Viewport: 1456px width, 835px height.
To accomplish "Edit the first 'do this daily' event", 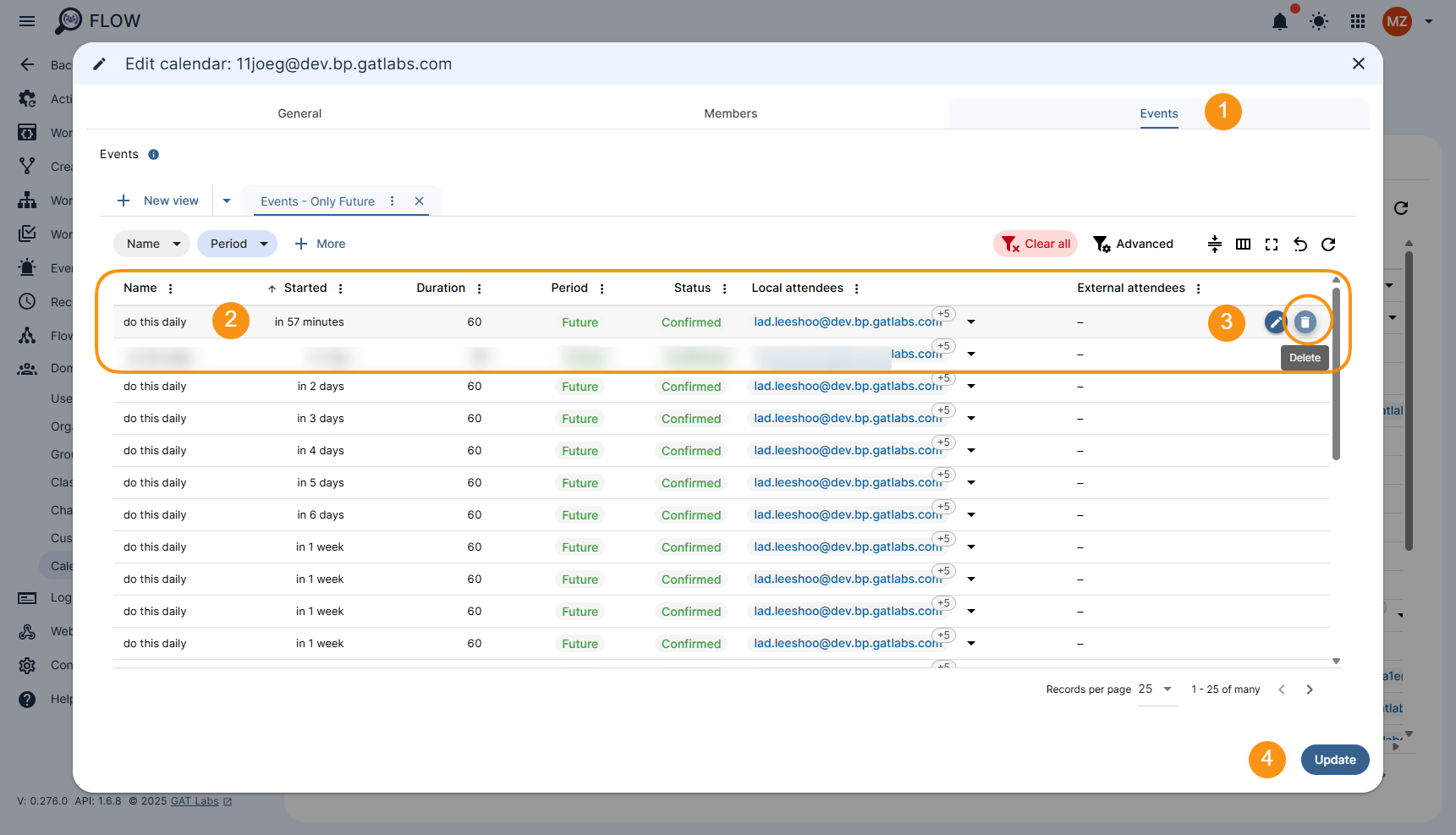I will coord(1275,322).
